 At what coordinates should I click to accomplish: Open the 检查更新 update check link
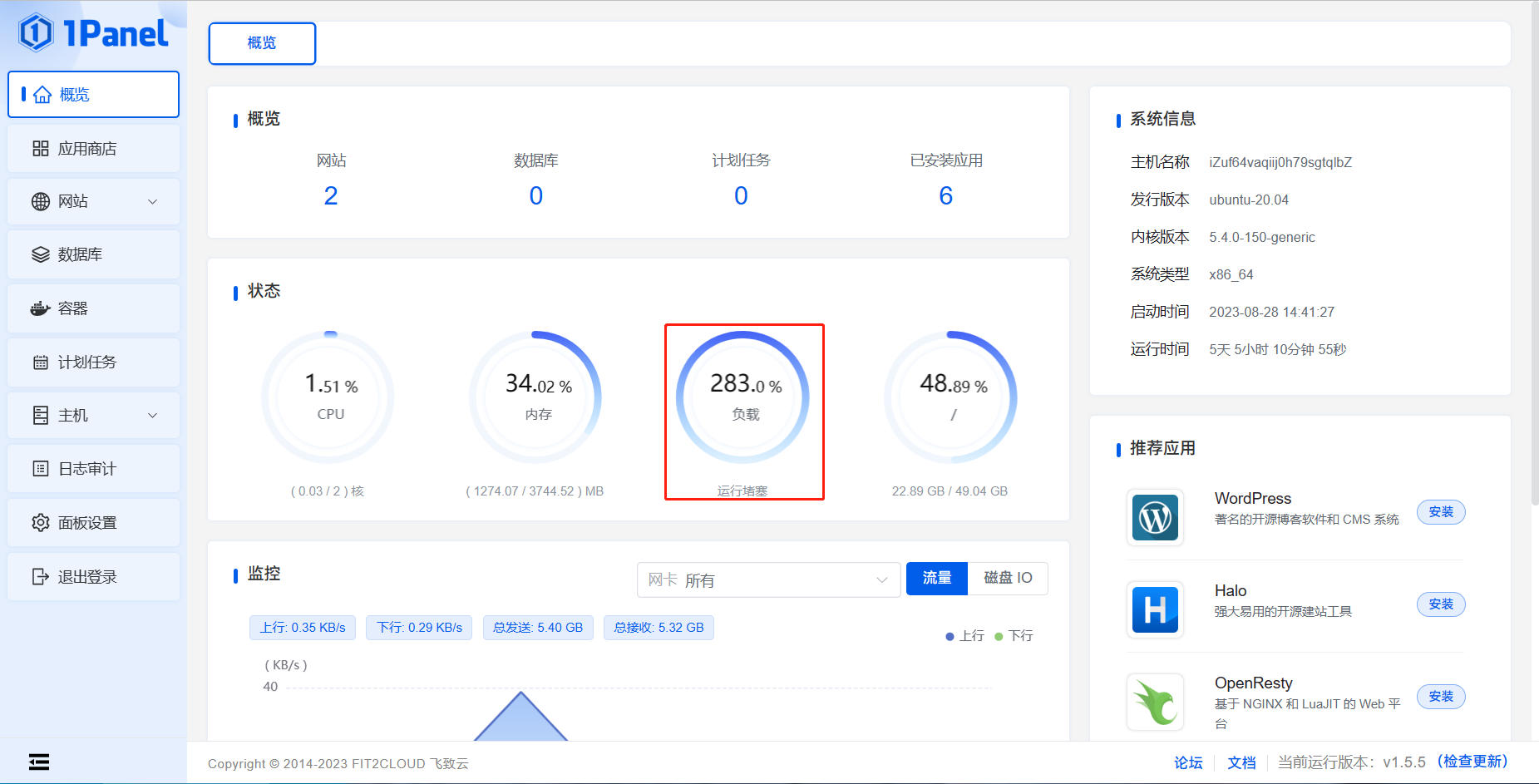[1473, 761]
